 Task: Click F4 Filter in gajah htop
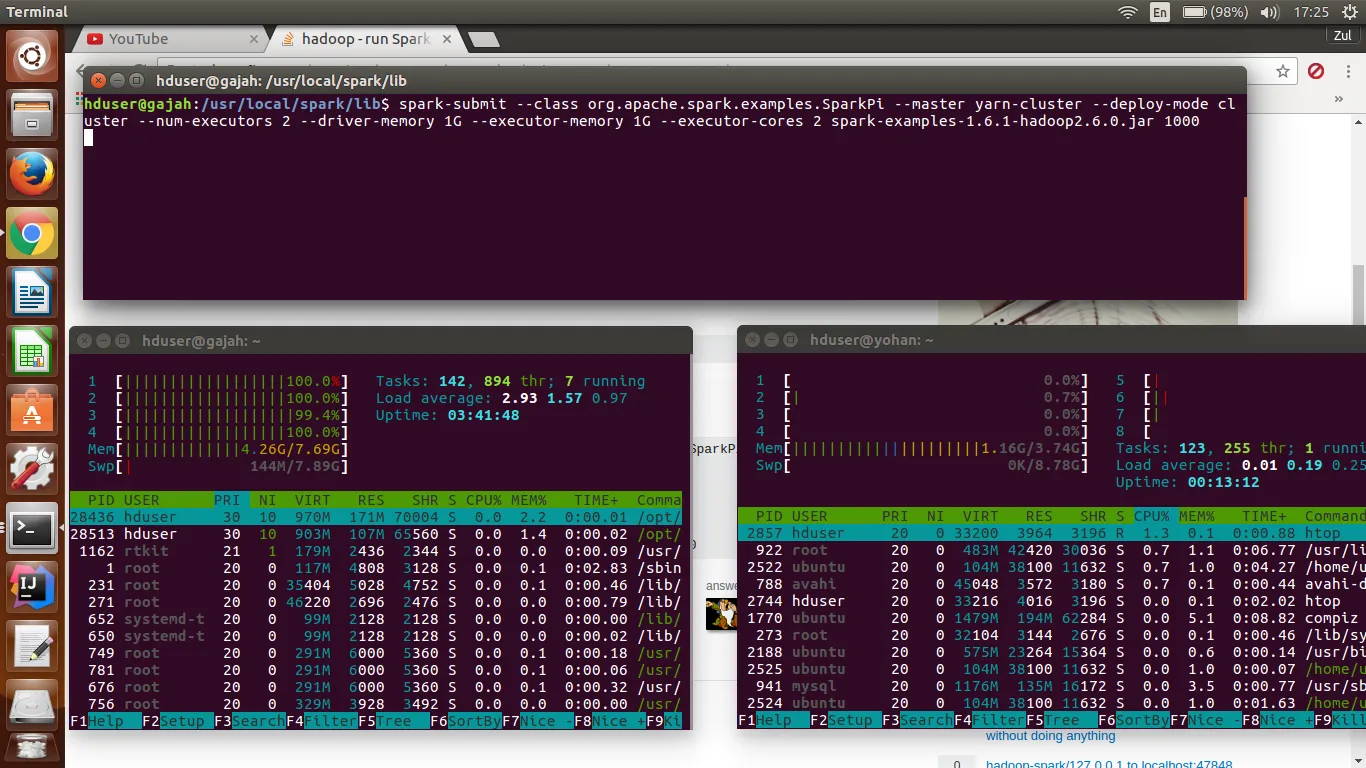(321, 721)
